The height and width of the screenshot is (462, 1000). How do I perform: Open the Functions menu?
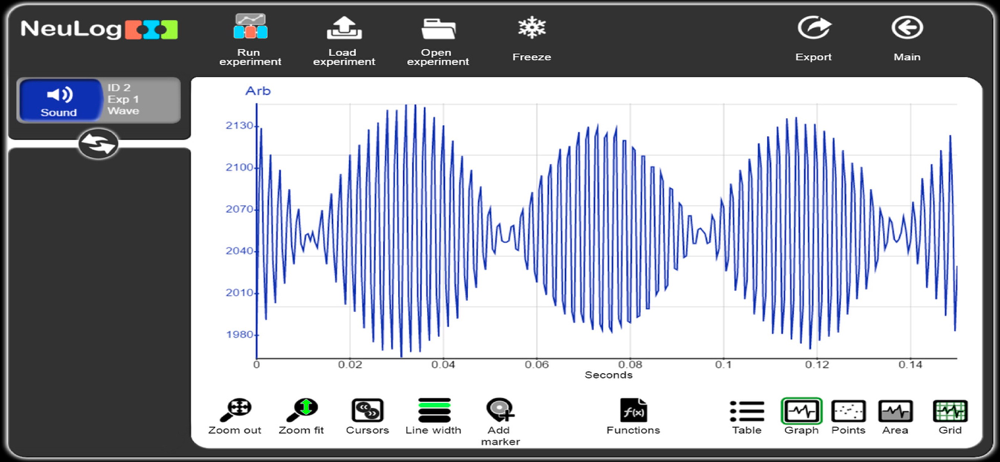(x=633, y=411)
